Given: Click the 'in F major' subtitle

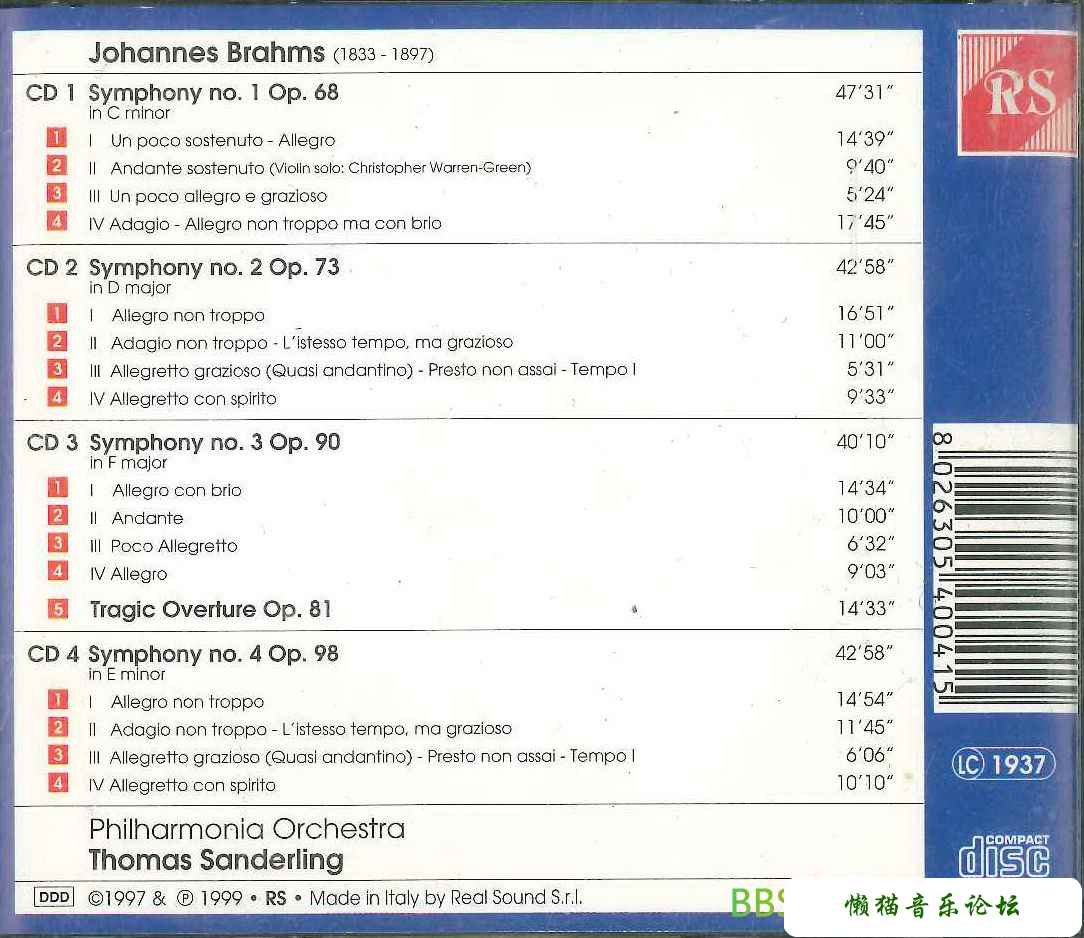Looking at the screenshot, I should pos(129,463).
